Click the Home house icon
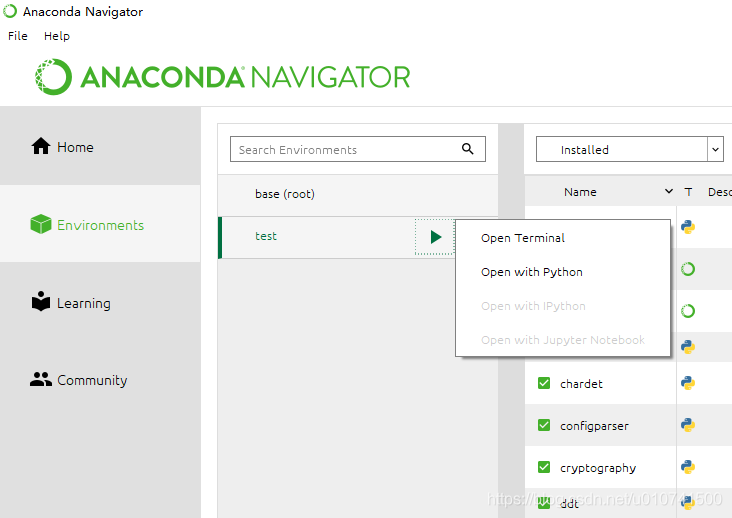This screenshot has height=518, width=732. [x=41, y=146]
